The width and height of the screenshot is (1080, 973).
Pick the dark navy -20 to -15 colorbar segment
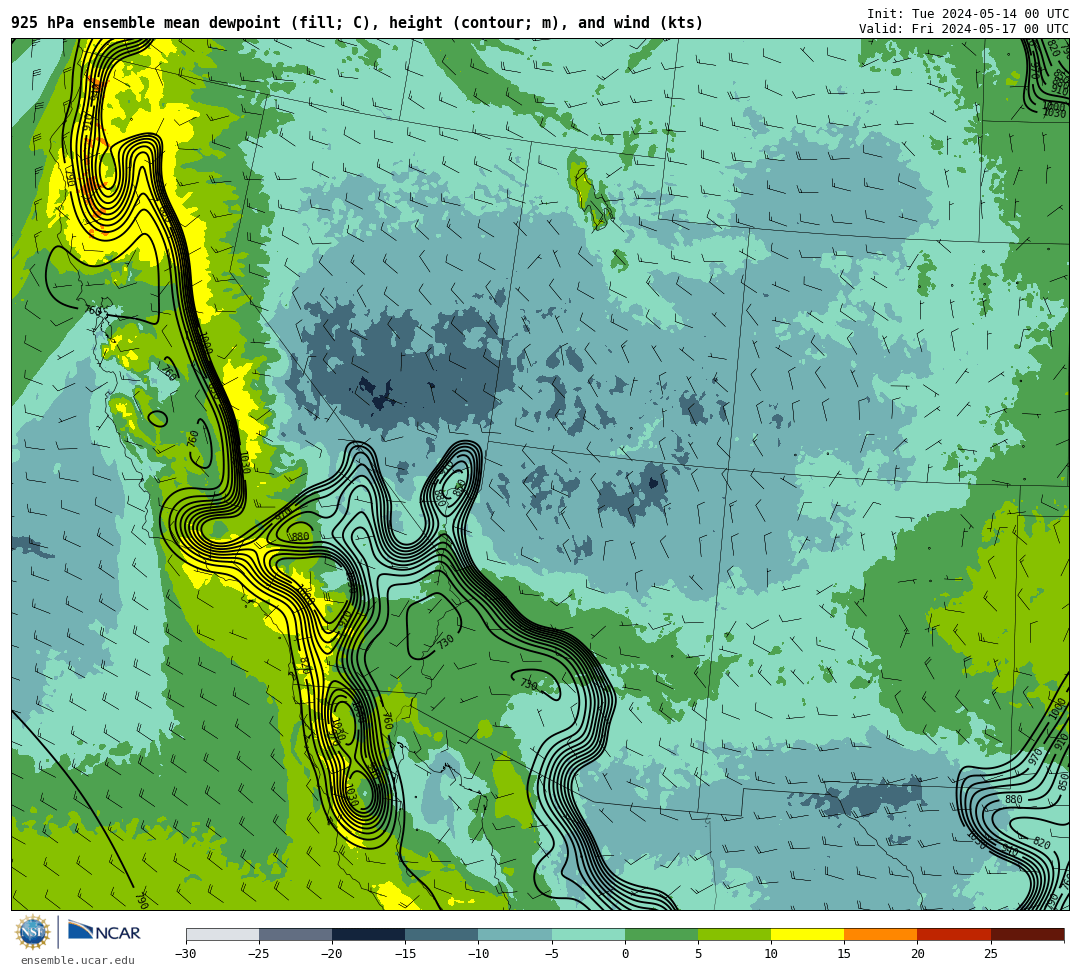tap(368, 934)
